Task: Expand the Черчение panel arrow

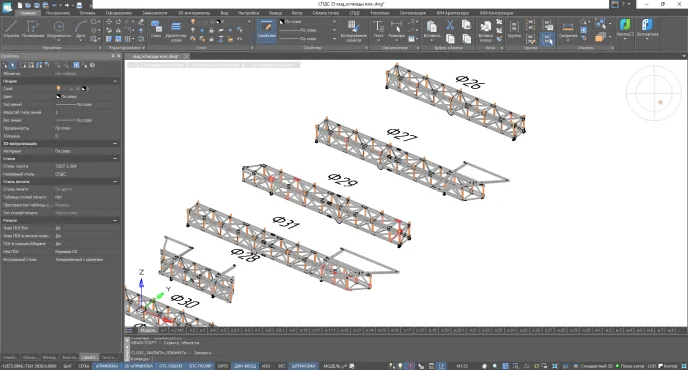Action: pyautogui.click(x=100, y=48)
